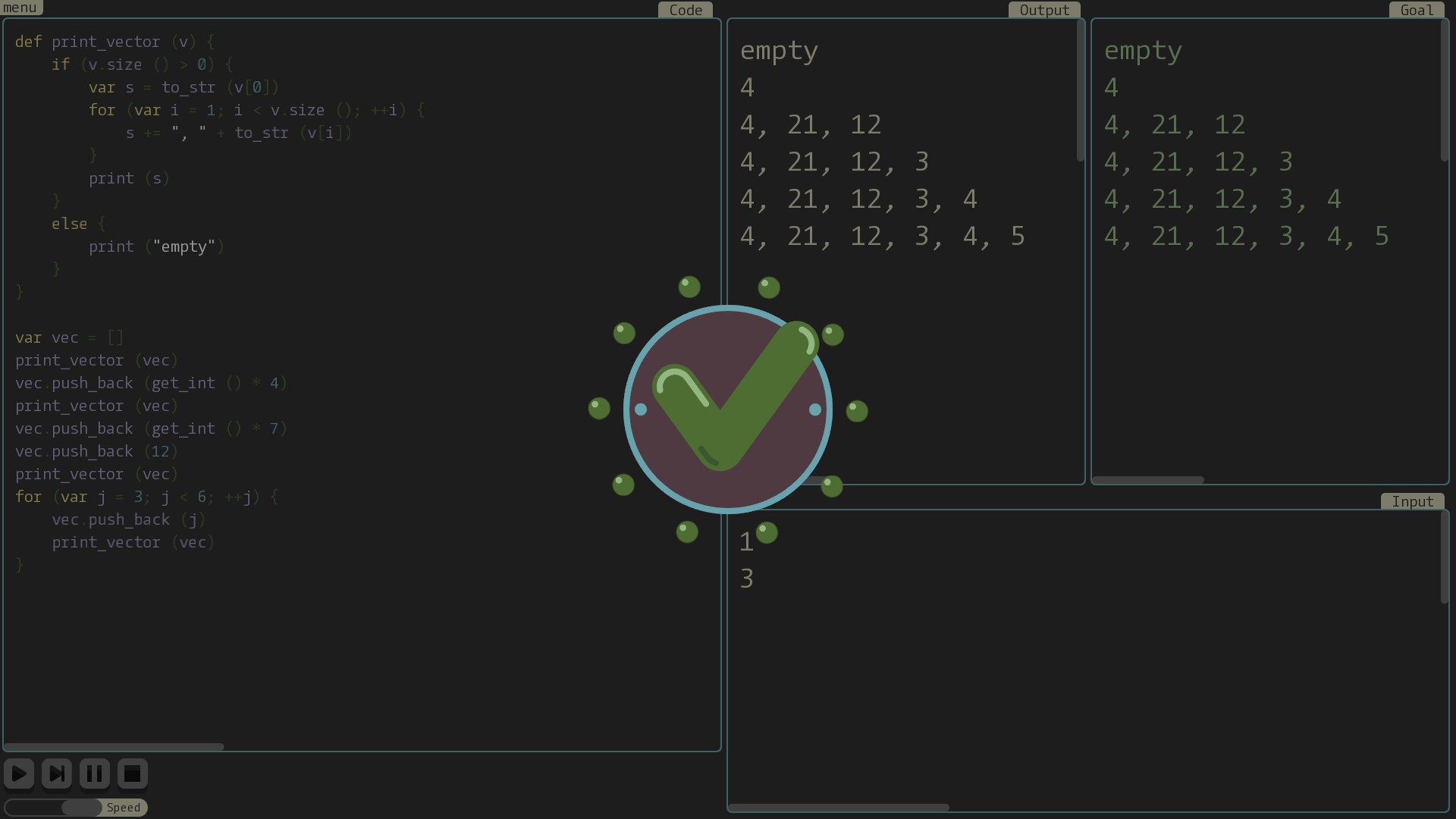Click the large green checkmark badge
This screenshot has width=1456, height=819.
[x=728, y=409]
